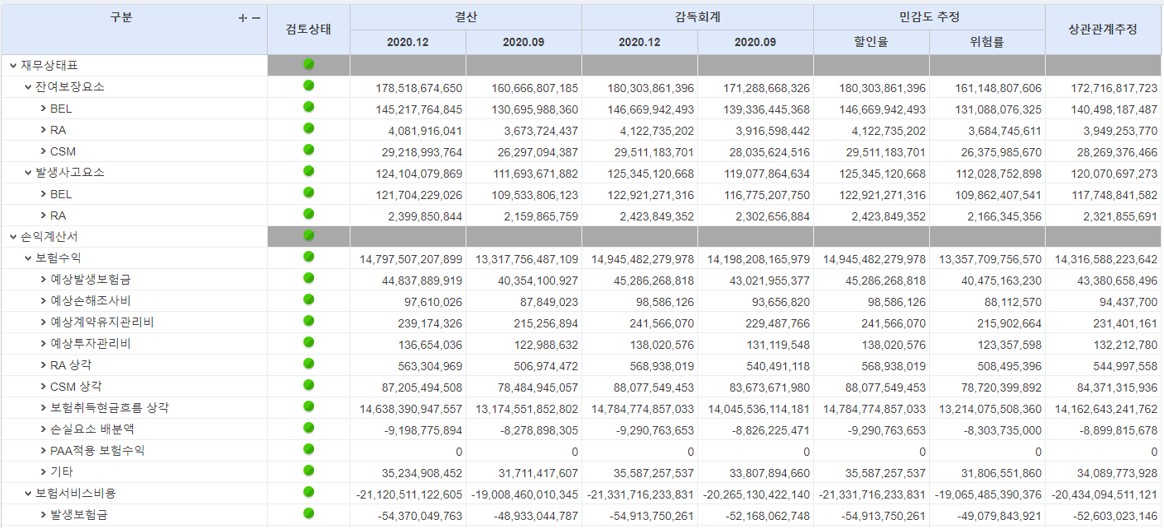
Task: Expand the CSM row under 잔여보장요소
Action: click(x=43, y=151)
